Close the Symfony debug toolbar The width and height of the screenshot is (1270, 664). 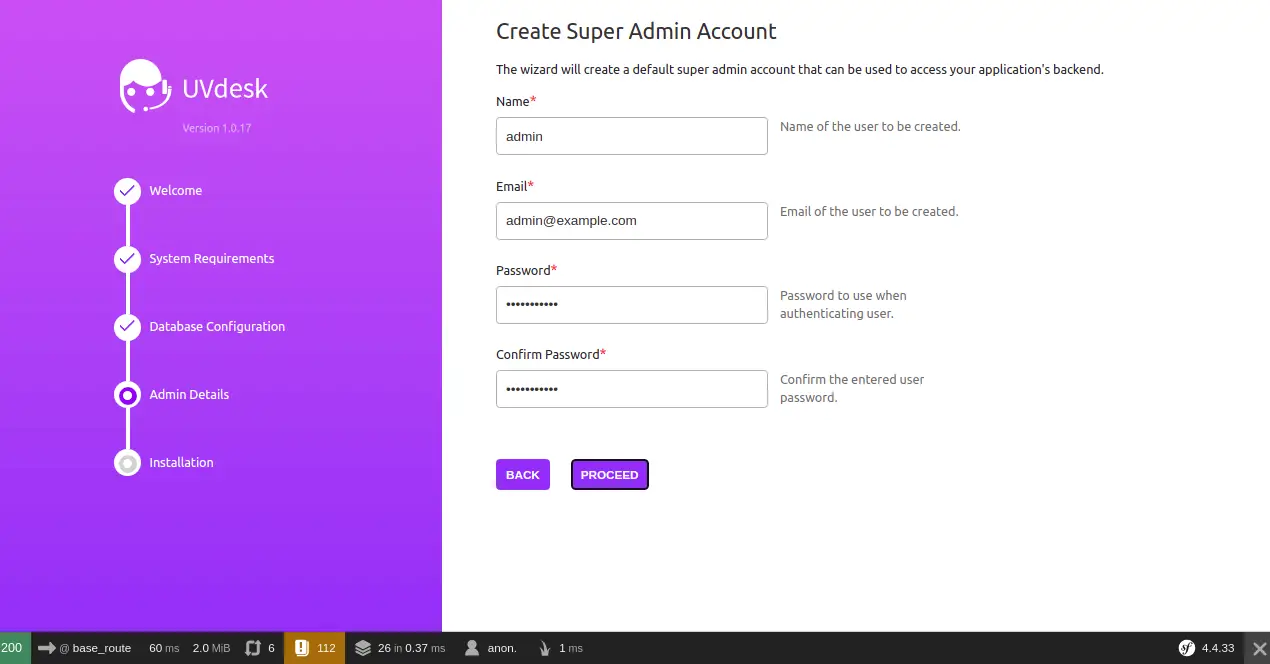point(1259,648)
